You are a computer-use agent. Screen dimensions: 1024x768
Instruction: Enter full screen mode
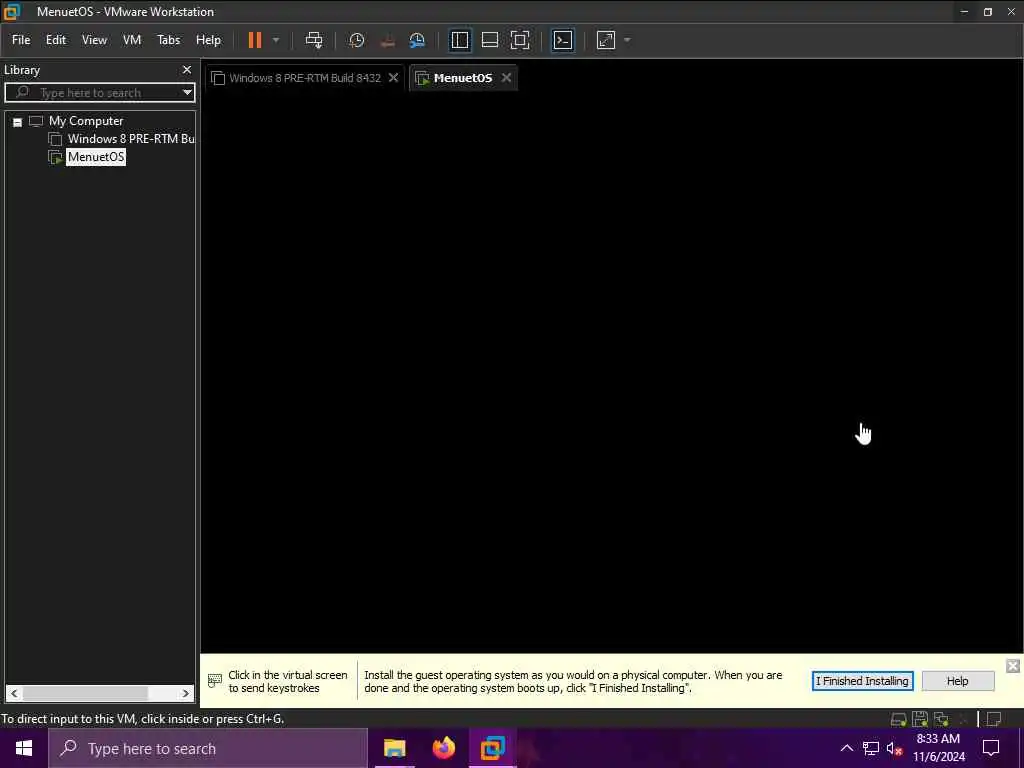[520, 40]
